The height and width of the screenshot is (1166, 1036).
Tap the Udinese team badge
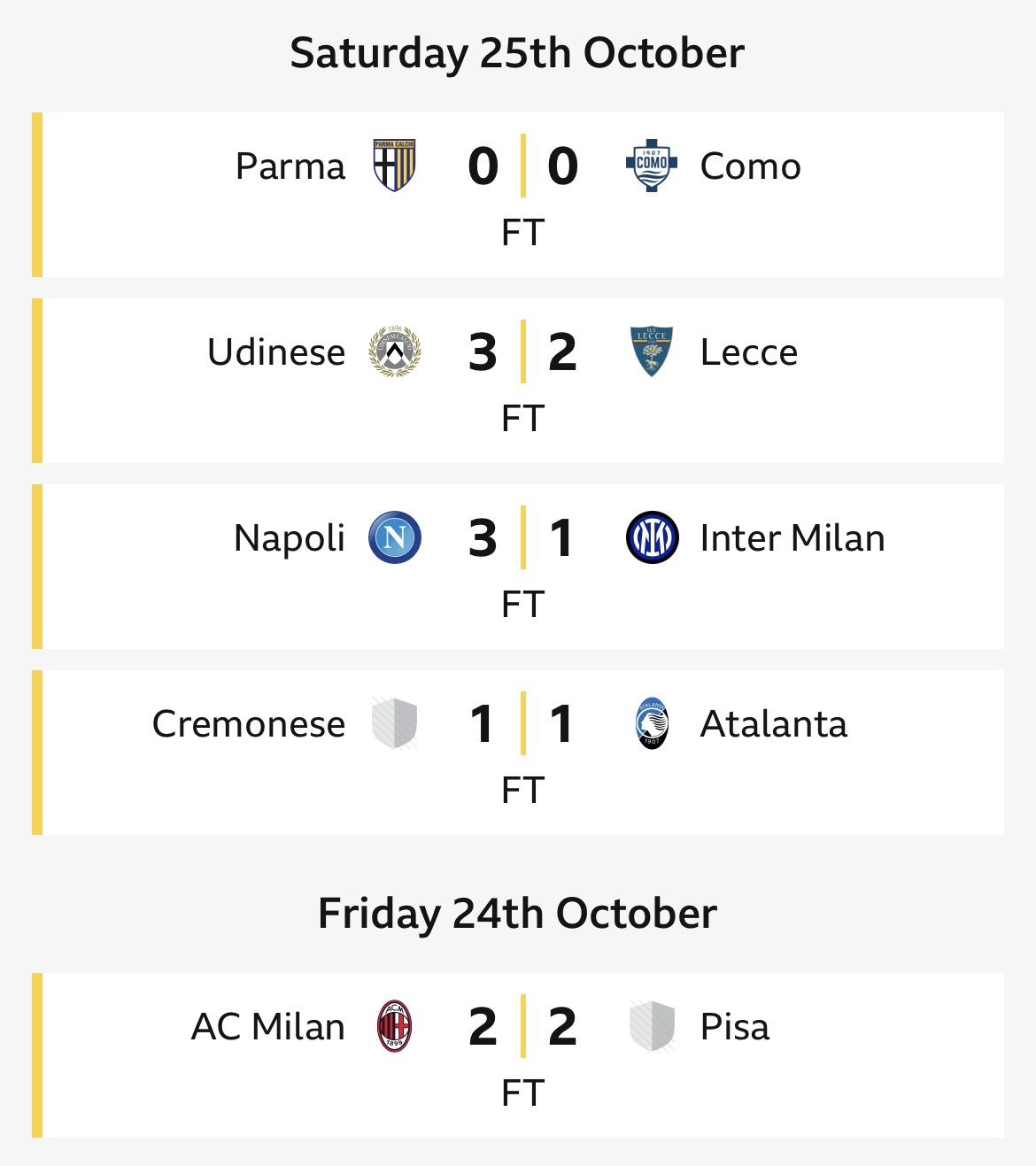coord(394,351)
